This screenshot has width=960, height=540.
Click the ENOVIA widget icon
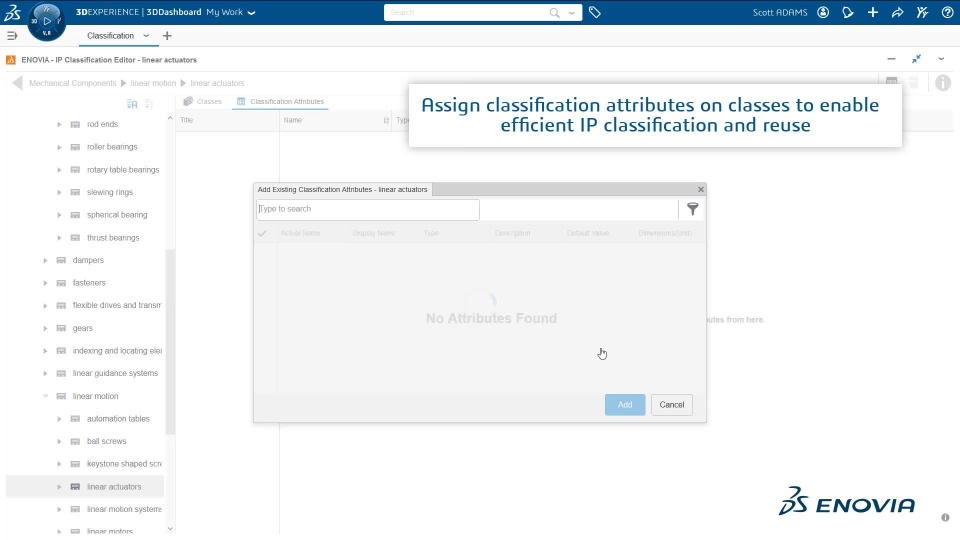(x=10, y=60)
